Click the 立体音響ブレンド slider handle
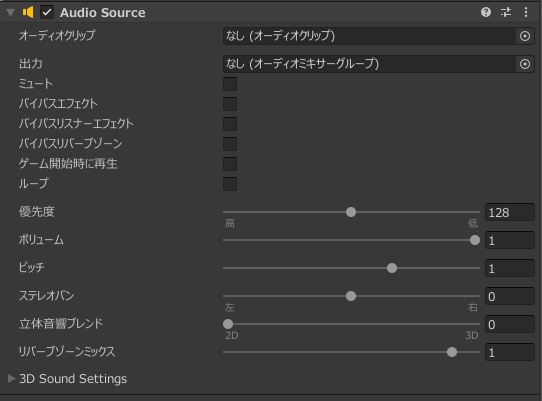542x401 pixels. tap(228, 324)
